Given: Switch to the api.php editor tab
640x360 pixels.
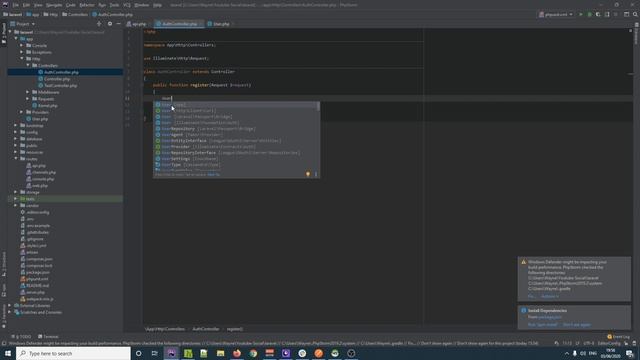Looking at the screenshot, I should pos(136,24).
